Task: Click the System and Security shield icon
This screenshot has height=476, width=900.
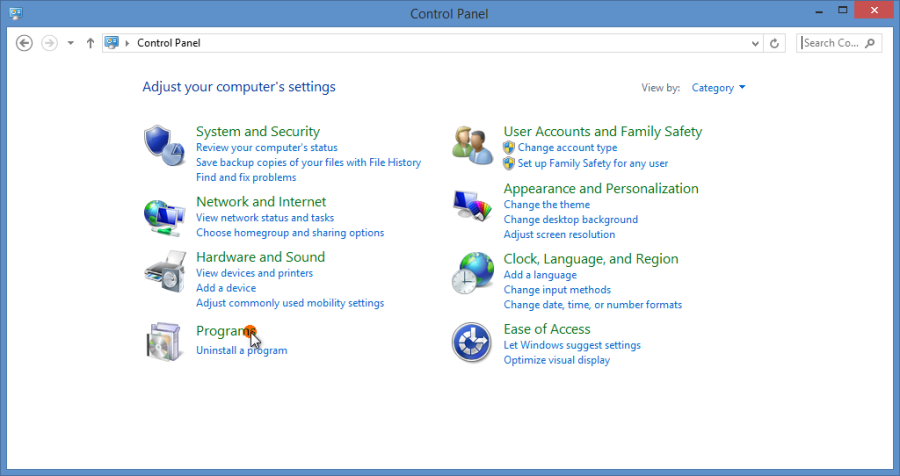Action: (163, 146)
